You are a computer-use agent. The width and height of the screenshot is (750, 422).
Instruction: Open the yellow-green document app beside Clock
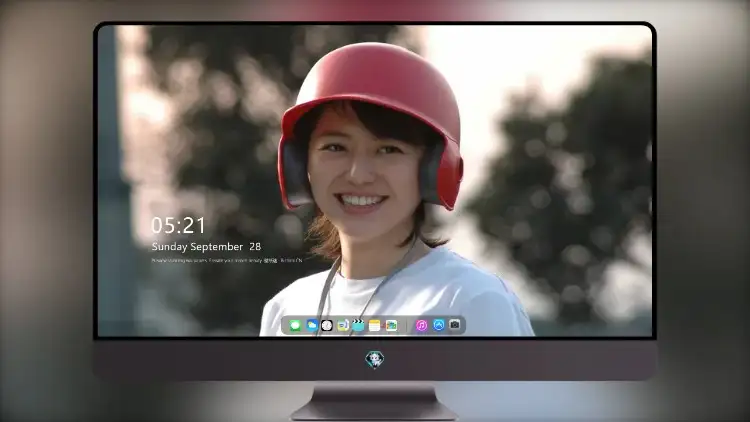click(342, 325)
